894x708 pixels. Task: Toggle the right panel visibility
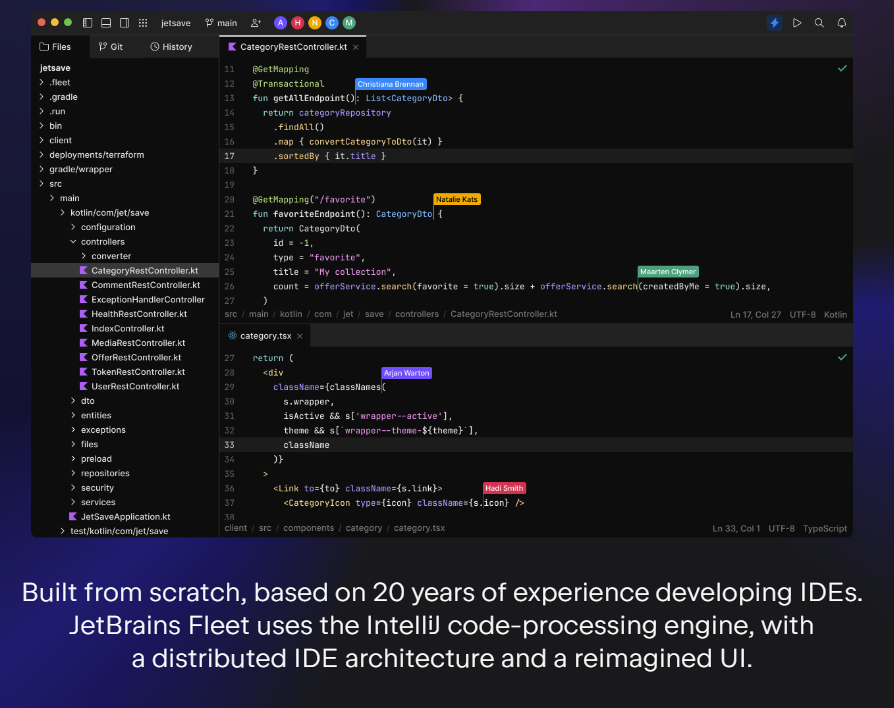pyautogui.click(x=124, y=22)
